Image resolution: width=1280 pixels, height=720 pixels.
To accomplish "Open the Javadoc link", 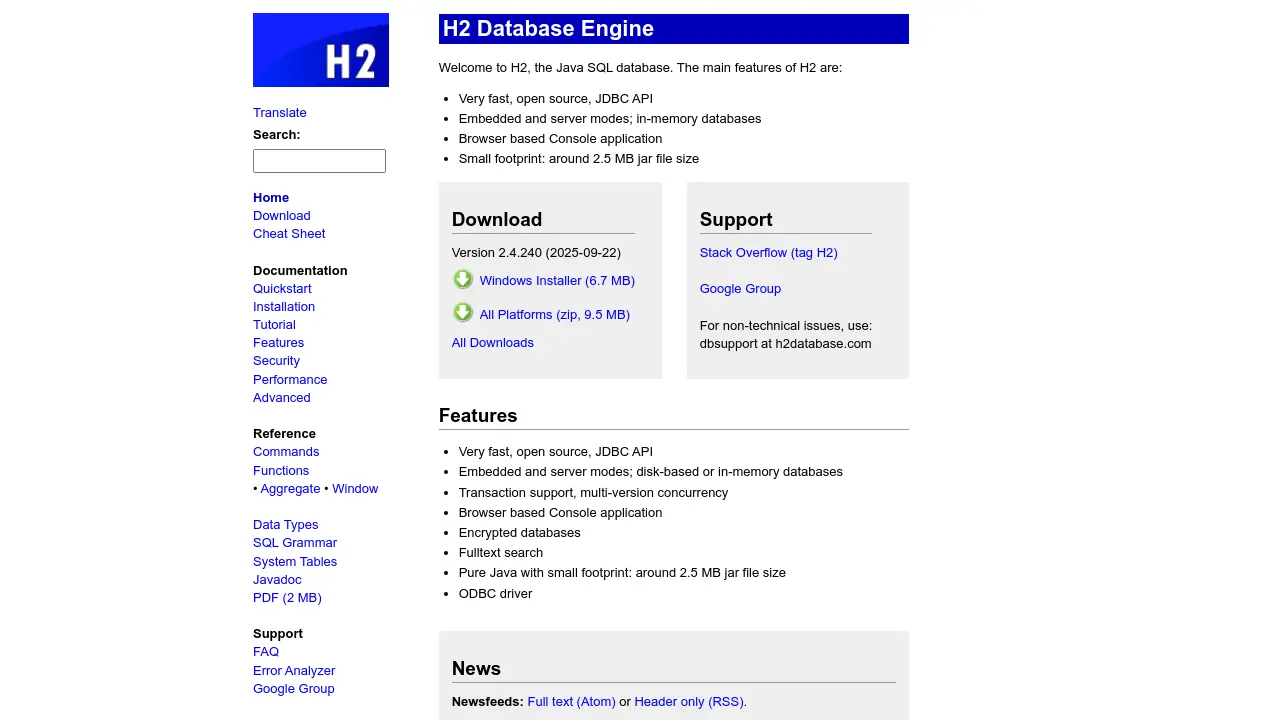I will 277,580.
